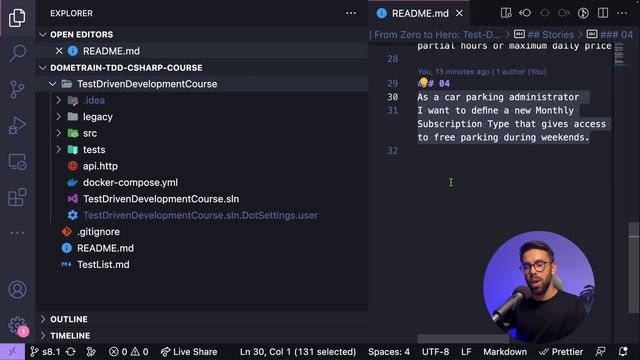
Task: Expand the .idea folder
Action: click(58, 100)
